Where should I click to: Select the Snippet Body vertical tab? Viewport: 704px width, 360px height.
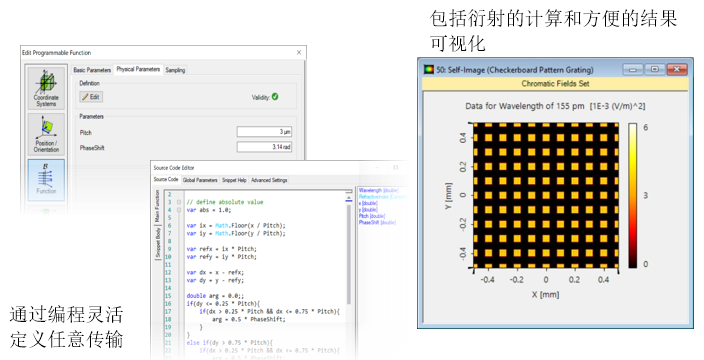pyautogui.click(x=158, y=243)
